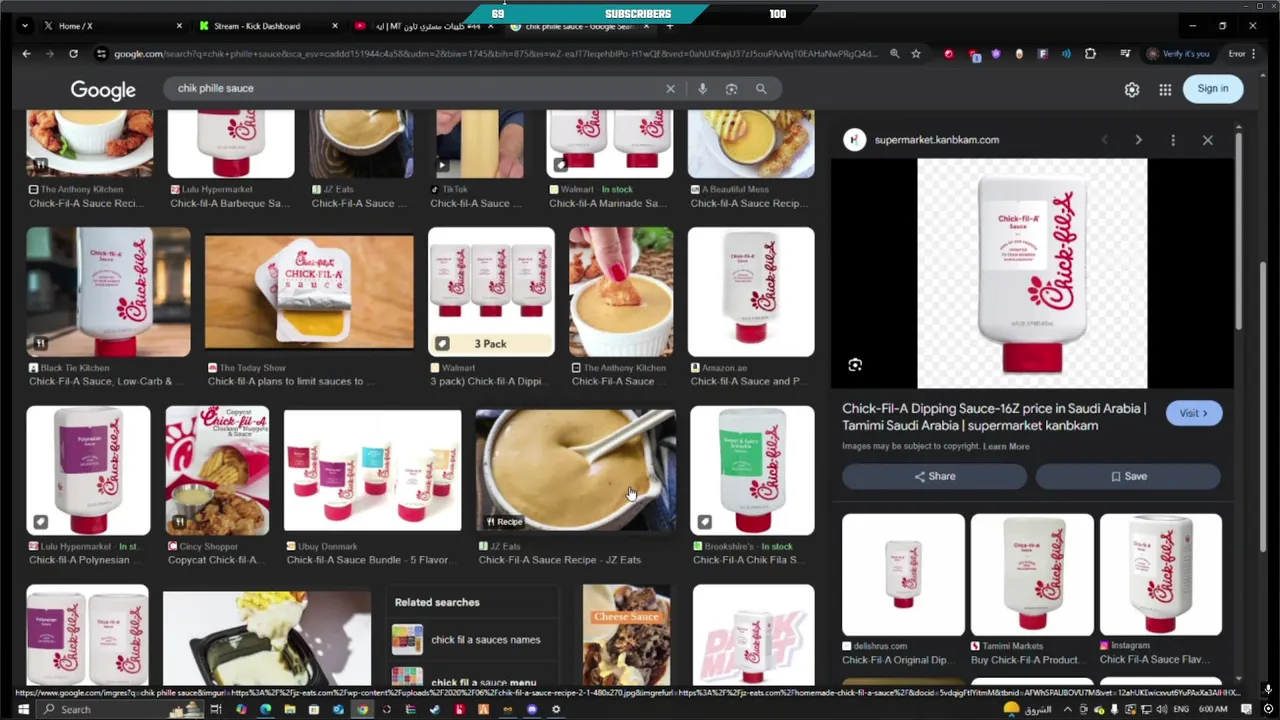Open the large Chick-fil-A bottle preview image

(1032, 273)
